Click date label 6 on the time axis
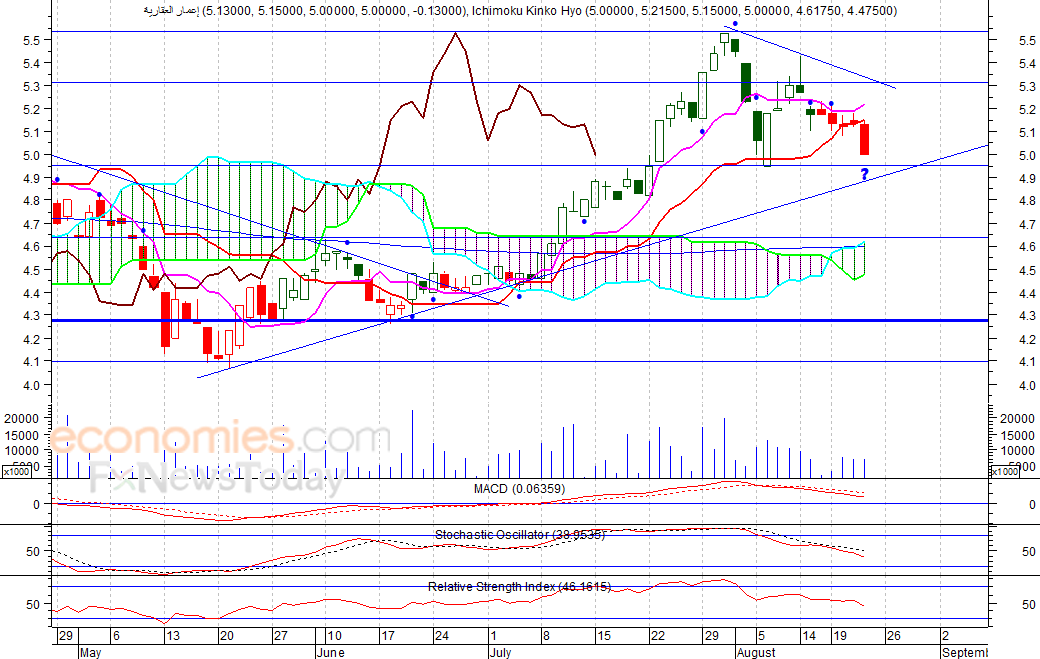Image resolution: width=1040 pixels, height=659 pixels. pos(116,636)
